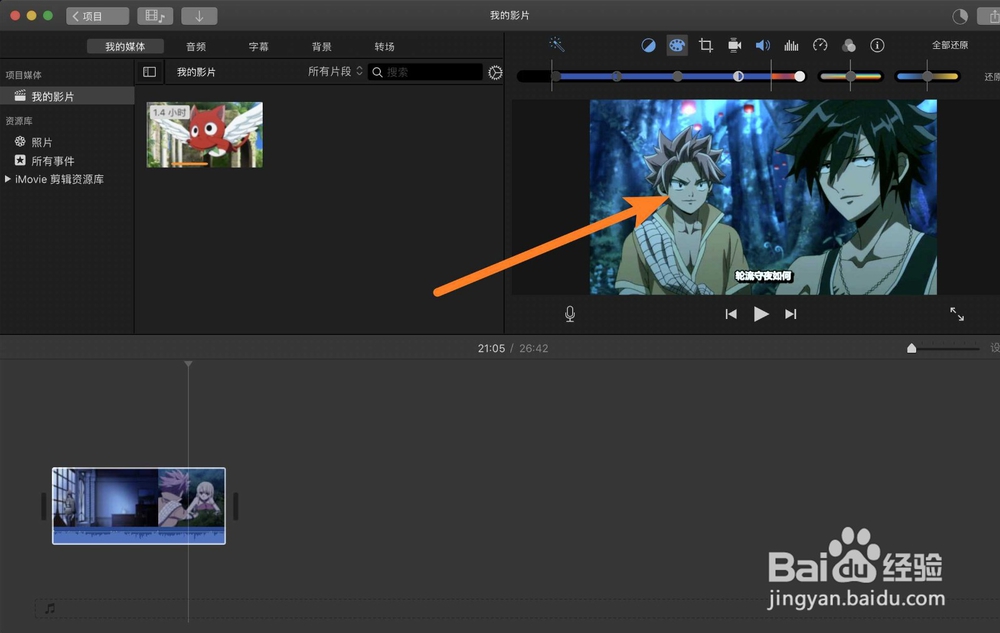Switch to the 转场 tab
This screenshot has height=633, width=1000.
[386, 44]
